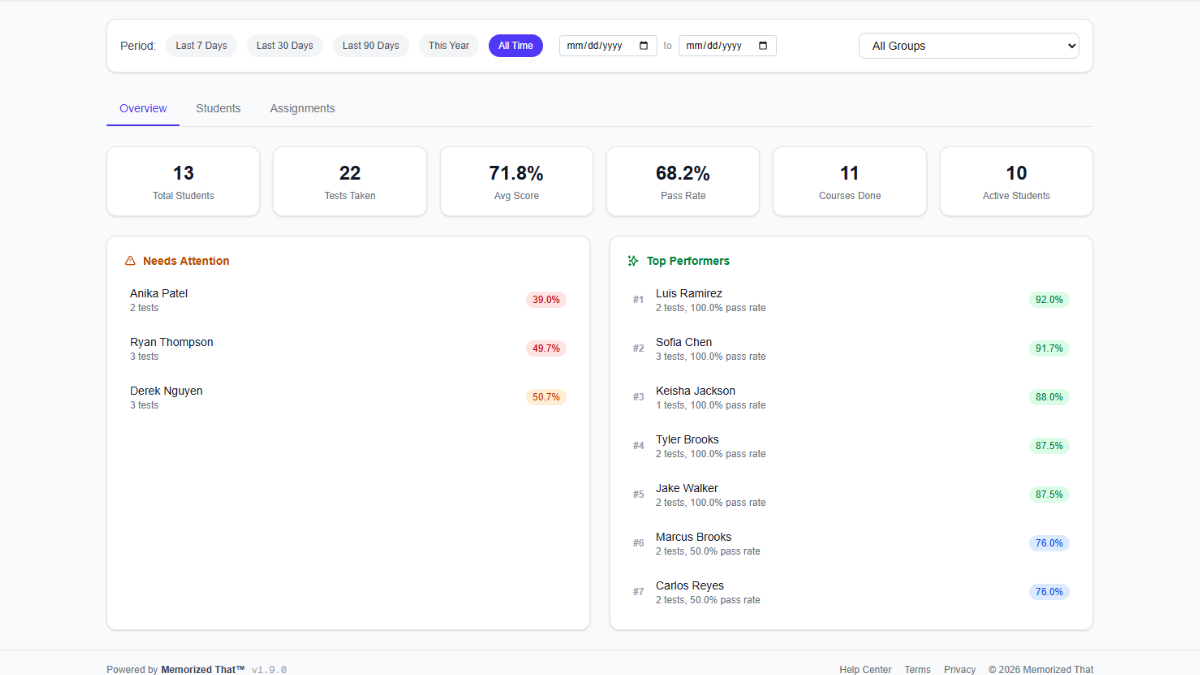This screenshot has height=675, width=1200.
Task: Click the Total Students stat card
Action: 183,181
